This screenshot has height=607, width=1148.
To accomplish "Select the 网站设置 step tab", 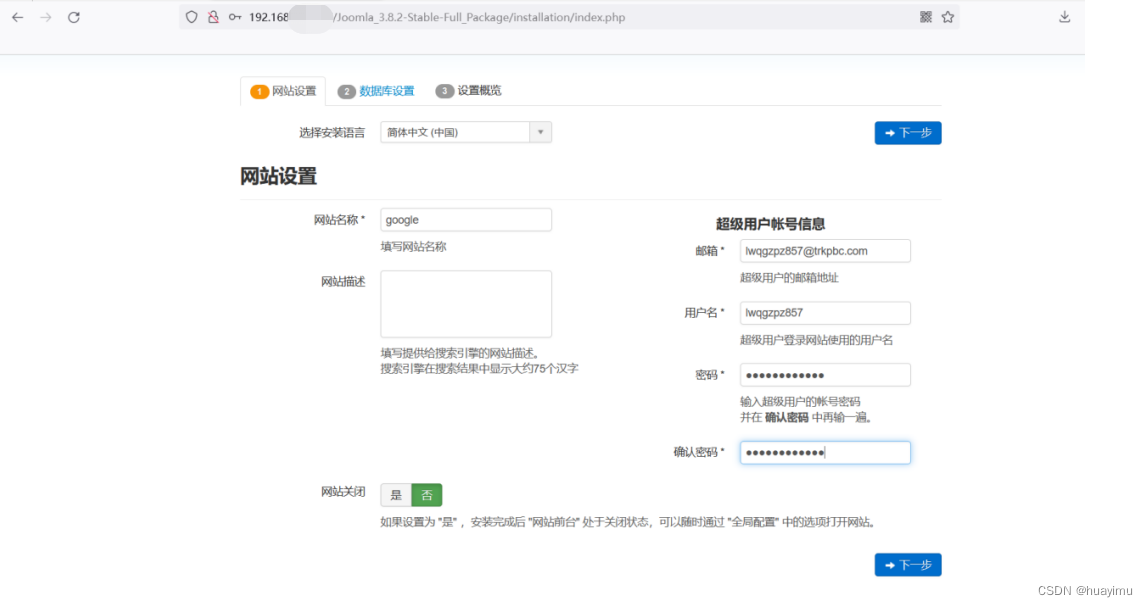I will point(282,90).
